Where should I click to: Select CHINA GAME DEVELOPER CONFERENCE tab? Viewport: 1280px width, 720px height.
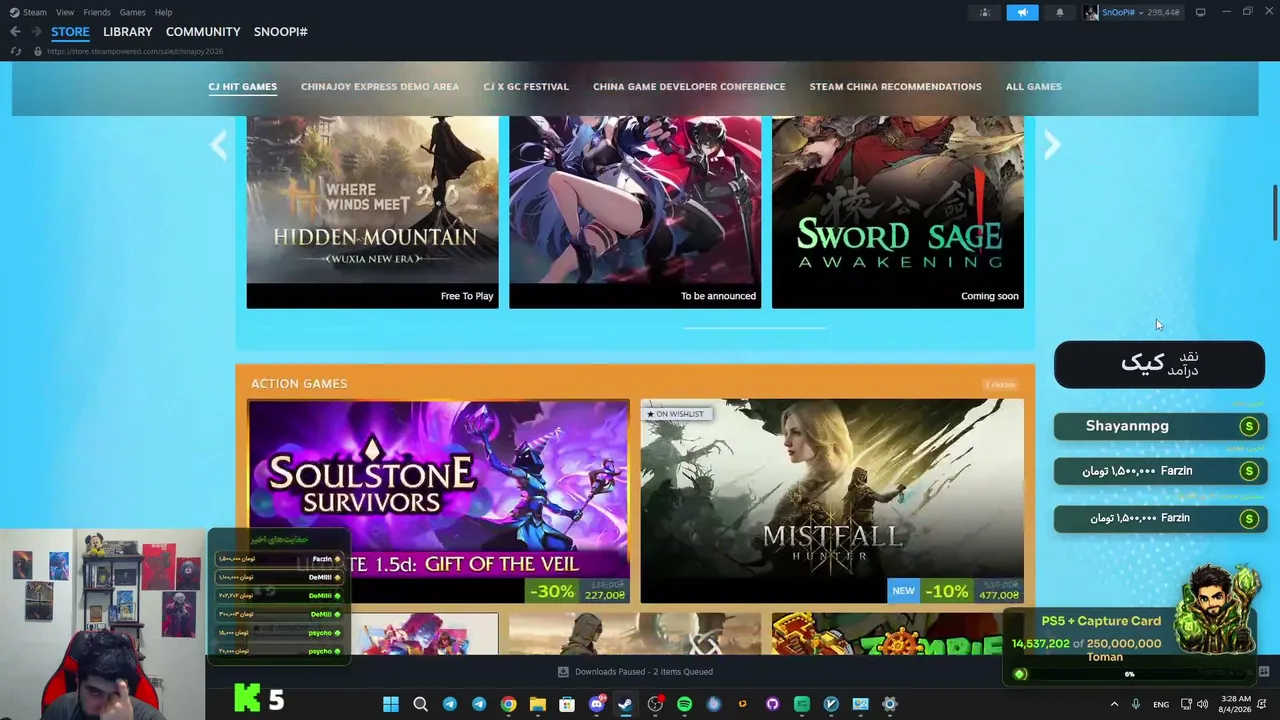click(x=689, y=87)
